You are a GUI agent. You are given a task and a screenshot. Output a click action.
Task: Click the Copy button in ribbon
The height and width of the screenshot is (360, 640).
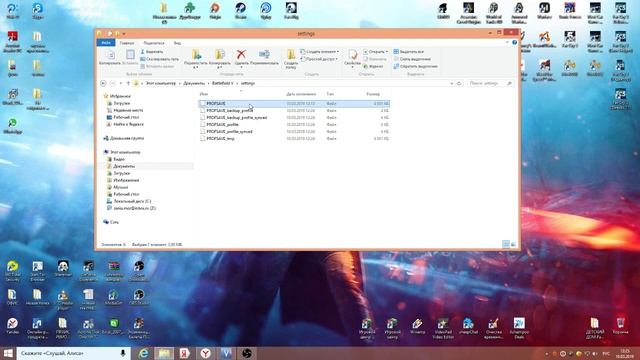click(x=110, y=57)
